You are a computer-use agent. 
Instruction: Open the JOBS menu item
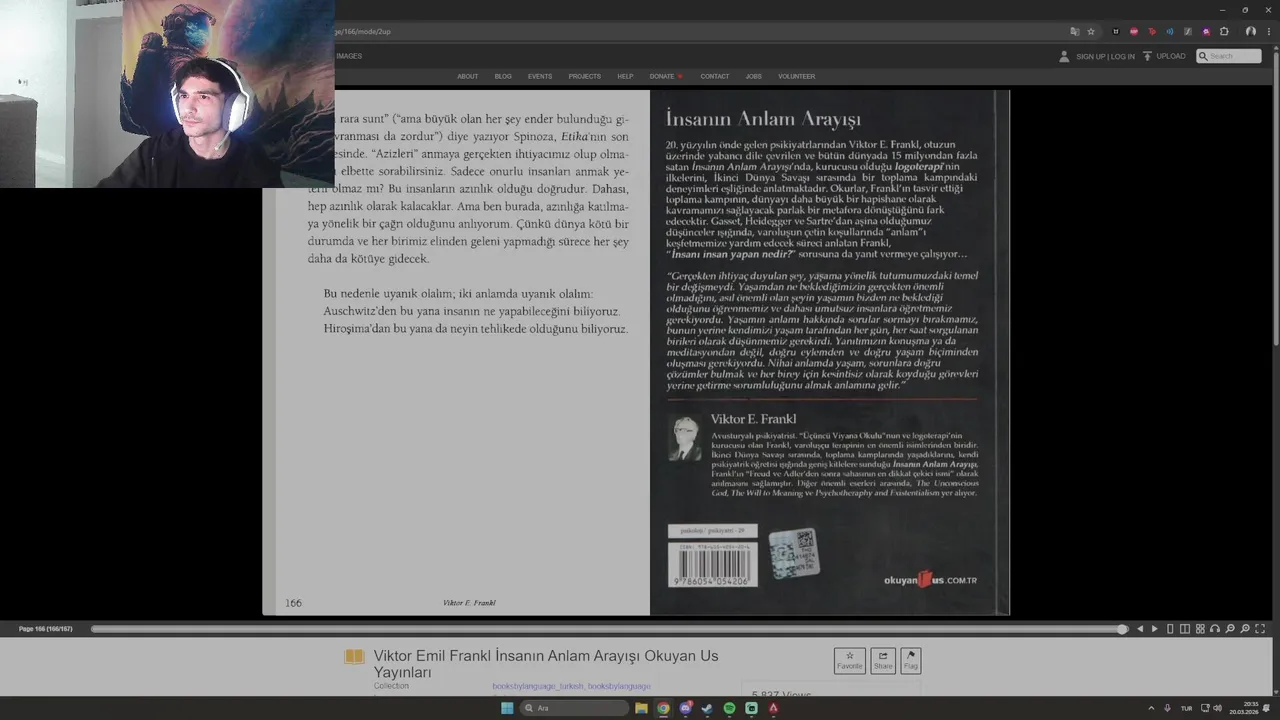753,76
